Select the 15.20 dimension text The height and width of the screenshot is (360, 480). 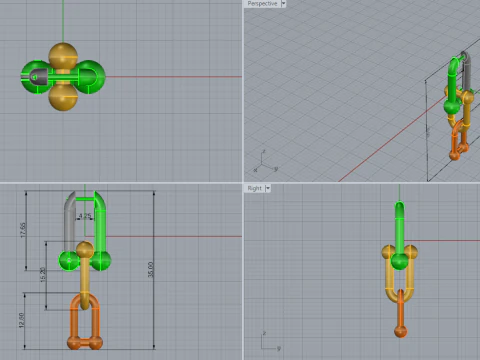(43, 274)
